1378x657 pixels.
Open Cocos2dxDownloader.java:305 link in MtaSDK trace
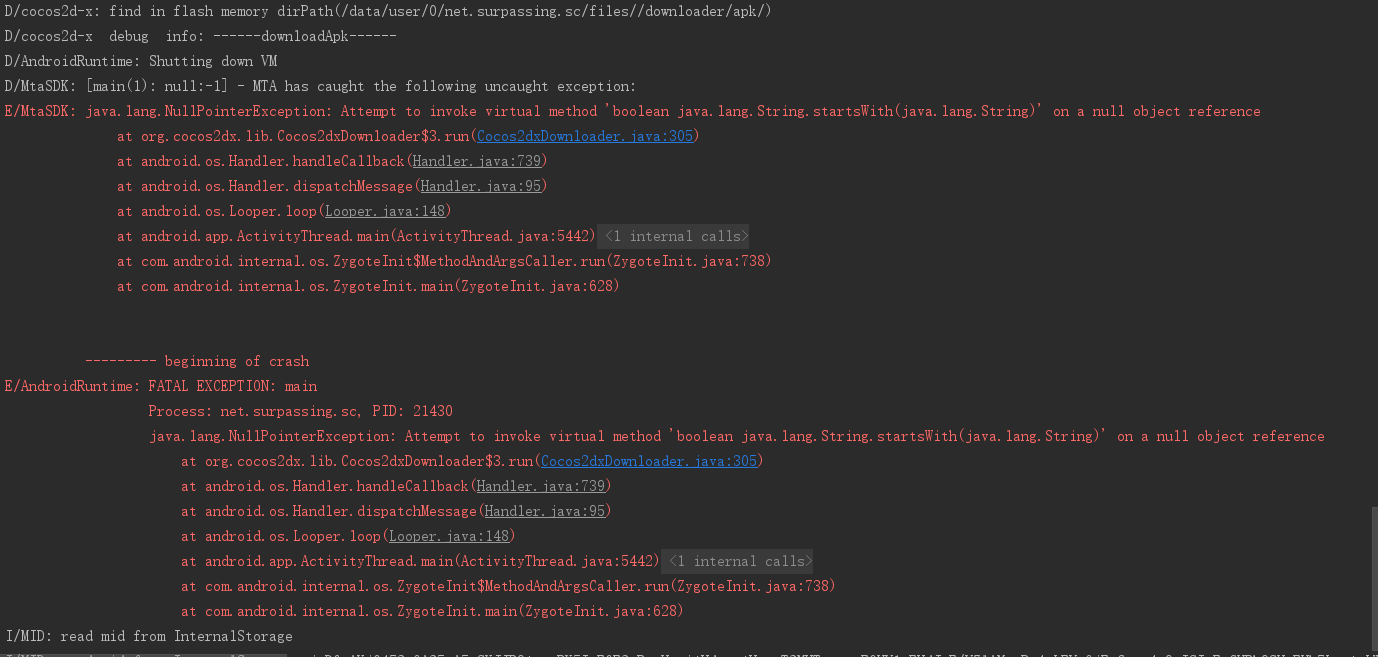(585, 136)
